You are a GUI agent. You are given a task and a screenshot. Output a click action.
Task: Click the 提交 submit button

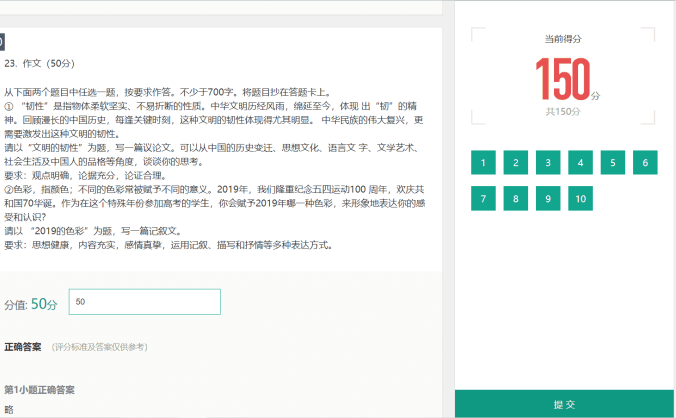pyautogui.click(x=564, y=404)
